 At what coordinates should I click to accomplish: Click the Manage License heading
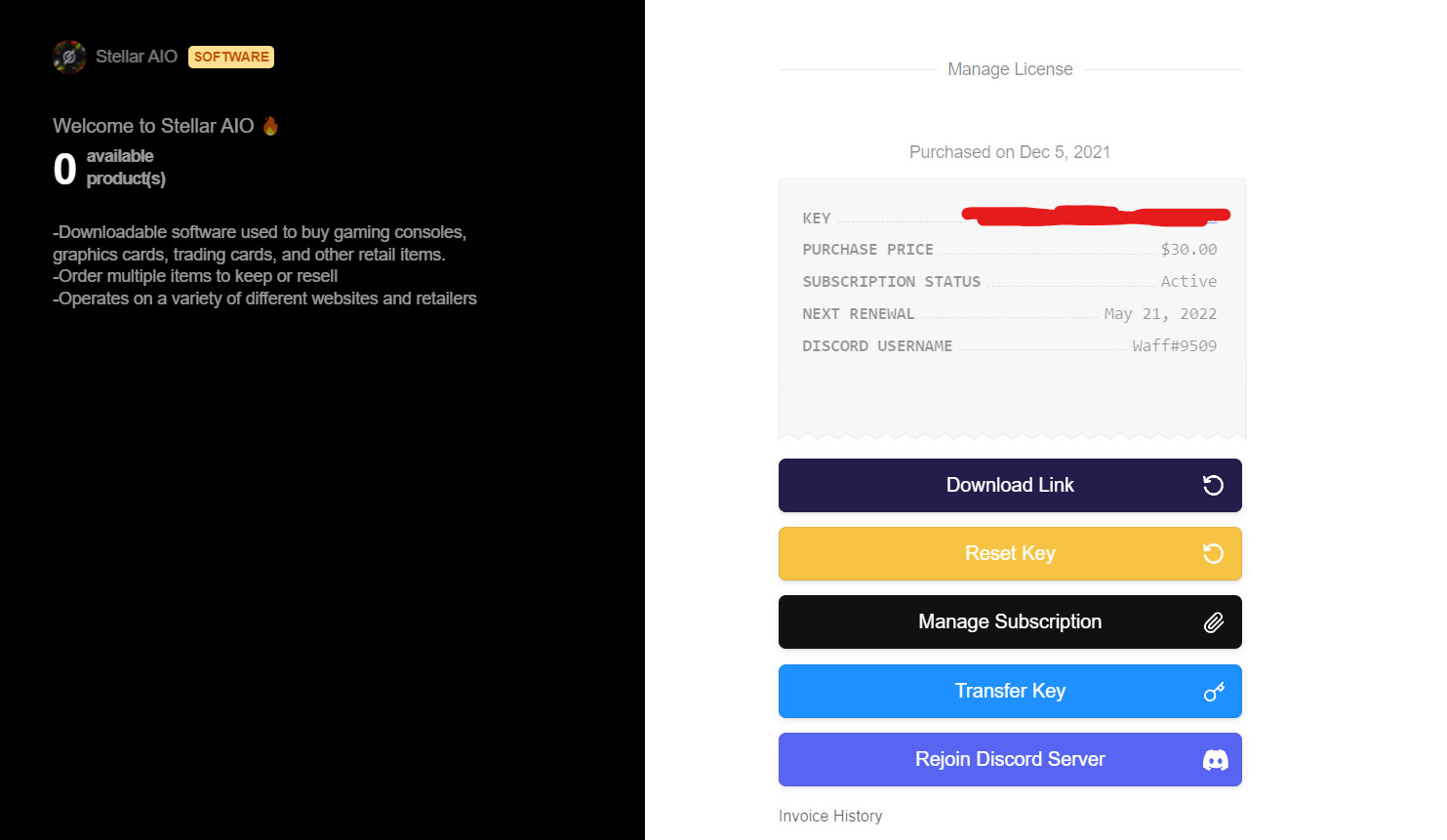coord(1010,69)
